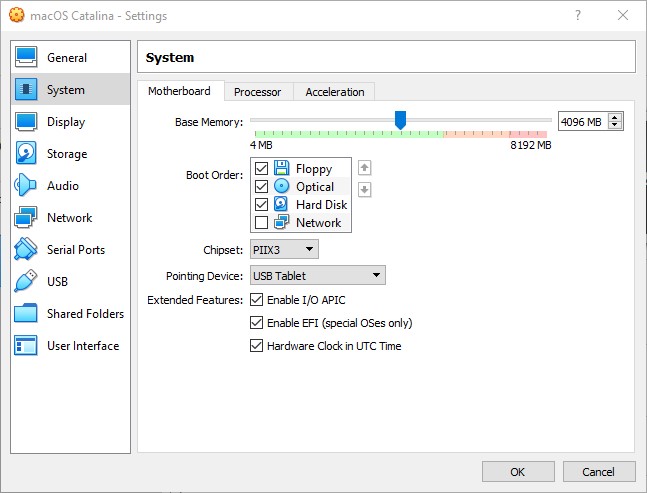This screenshot has width=647, height=493.
Task: Move boot device up with arrow button
Action: click(x=364, y=167)
